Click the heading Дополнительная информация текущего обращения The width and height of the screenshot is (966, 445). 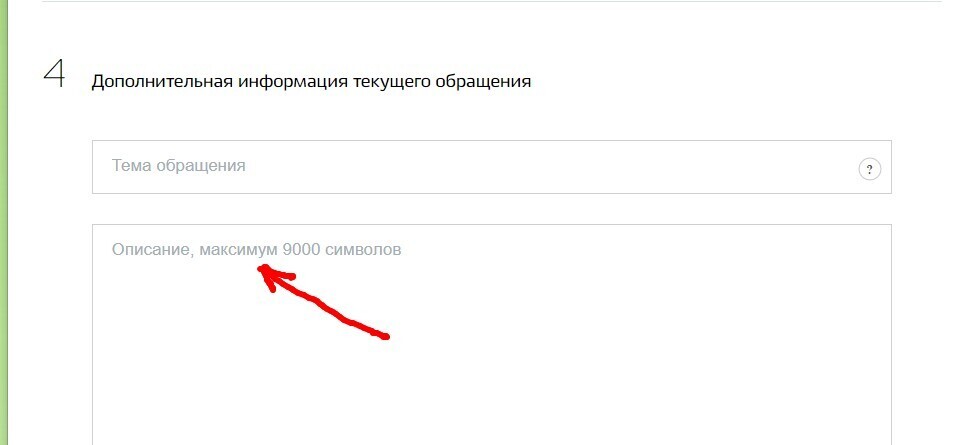[x=311, y=81]
